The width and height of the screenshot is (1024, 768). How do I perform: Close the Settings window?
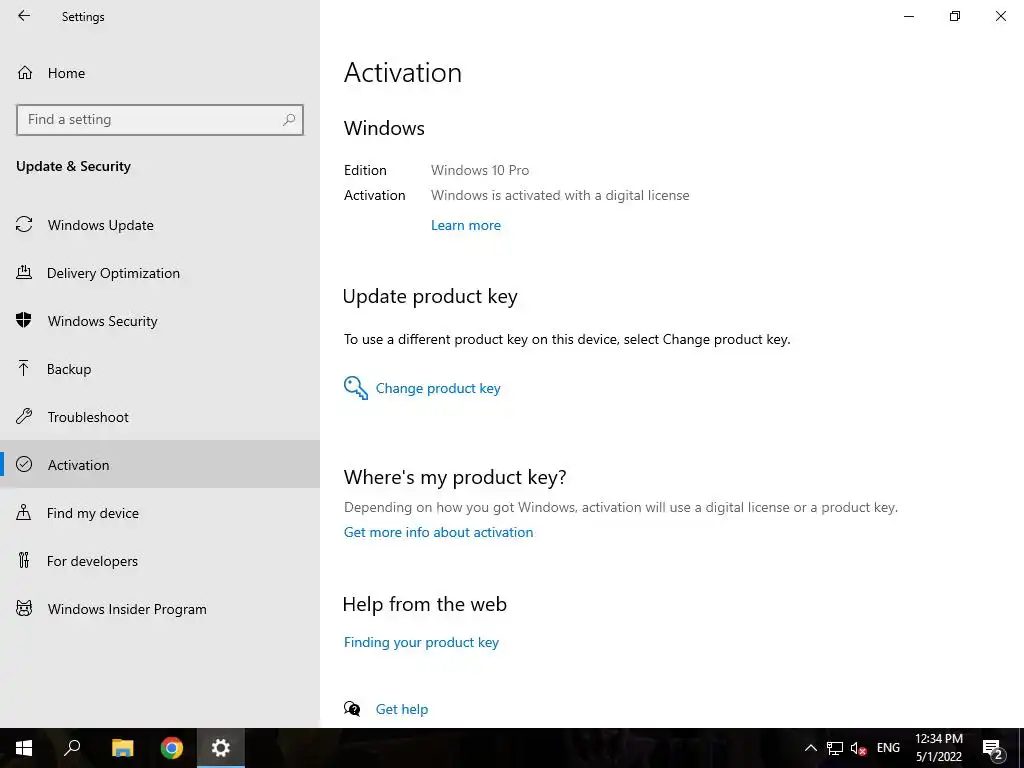pyautogui.click(x=1000, y=16)
